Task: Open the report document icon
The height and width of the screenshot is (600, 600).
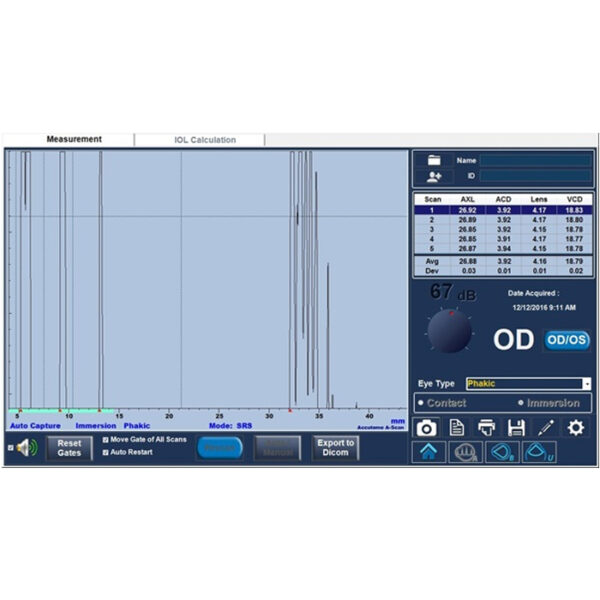Action: click(456, 428)
